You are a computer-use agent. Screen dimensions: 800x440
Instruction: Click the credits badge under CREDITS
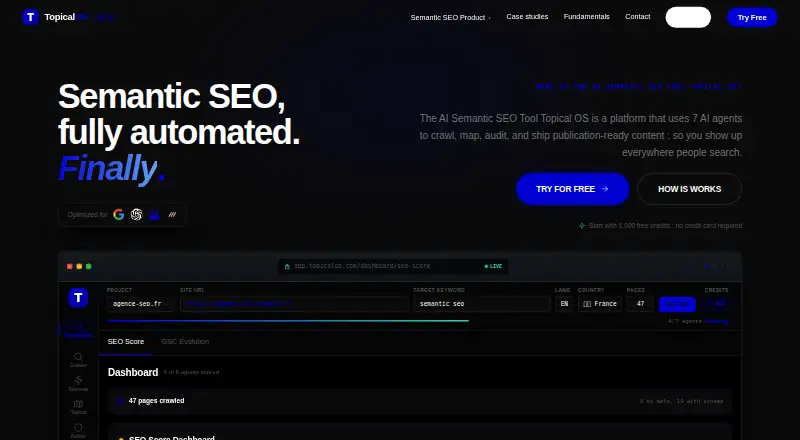pos(716,304)
